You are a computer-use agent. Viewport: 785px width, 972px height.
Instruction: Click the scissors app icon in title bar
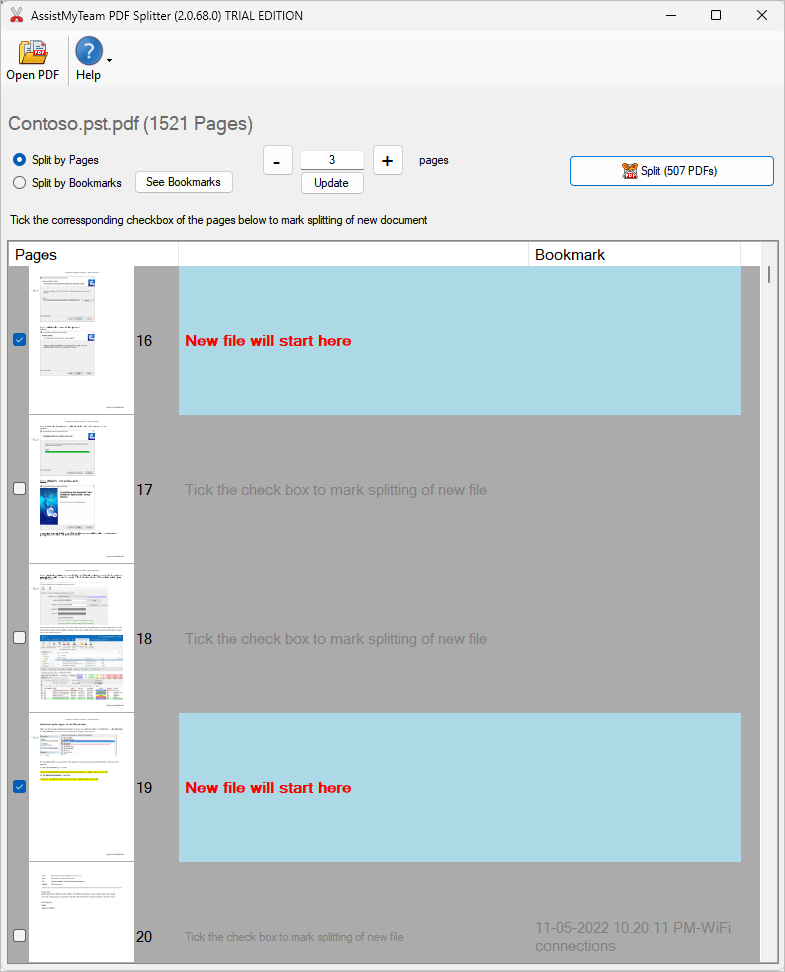(16, 16)
